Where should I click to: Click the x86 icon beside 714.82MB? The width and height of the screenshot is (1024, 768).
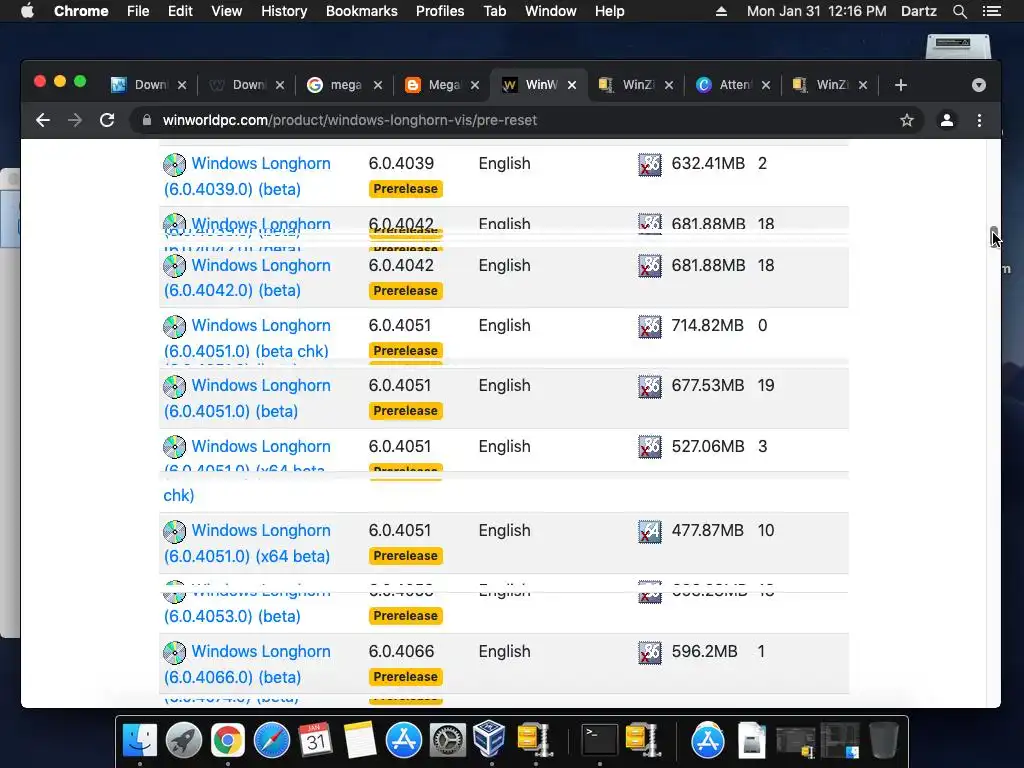pos(650,327)
